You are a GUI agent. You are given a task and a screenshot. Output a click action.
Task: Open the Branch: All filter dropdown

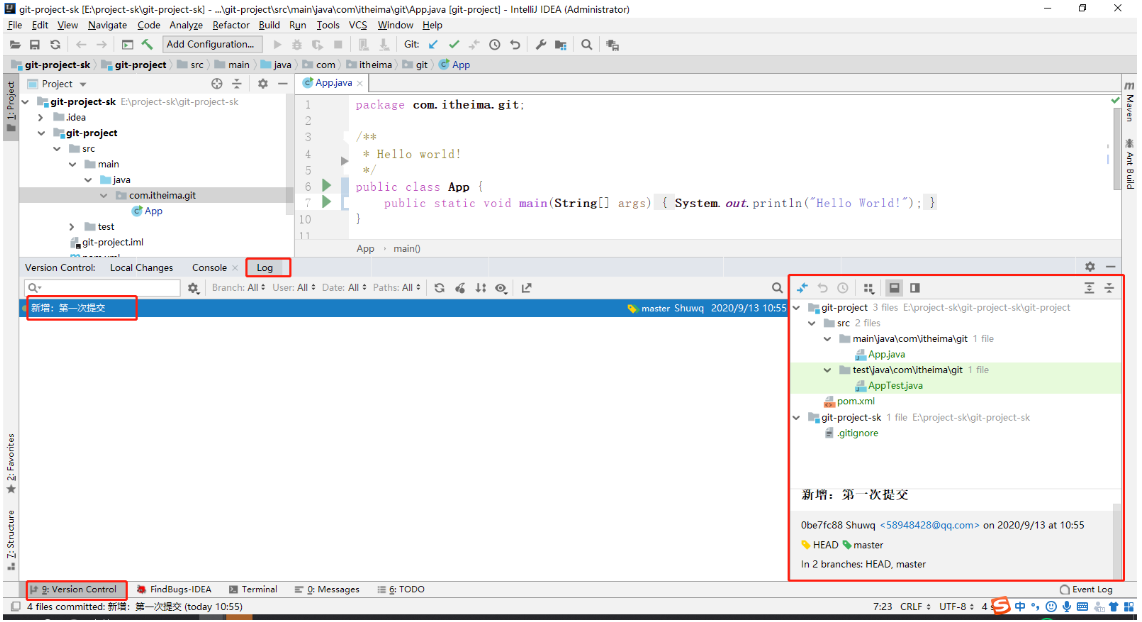click(x=238, y=288)
